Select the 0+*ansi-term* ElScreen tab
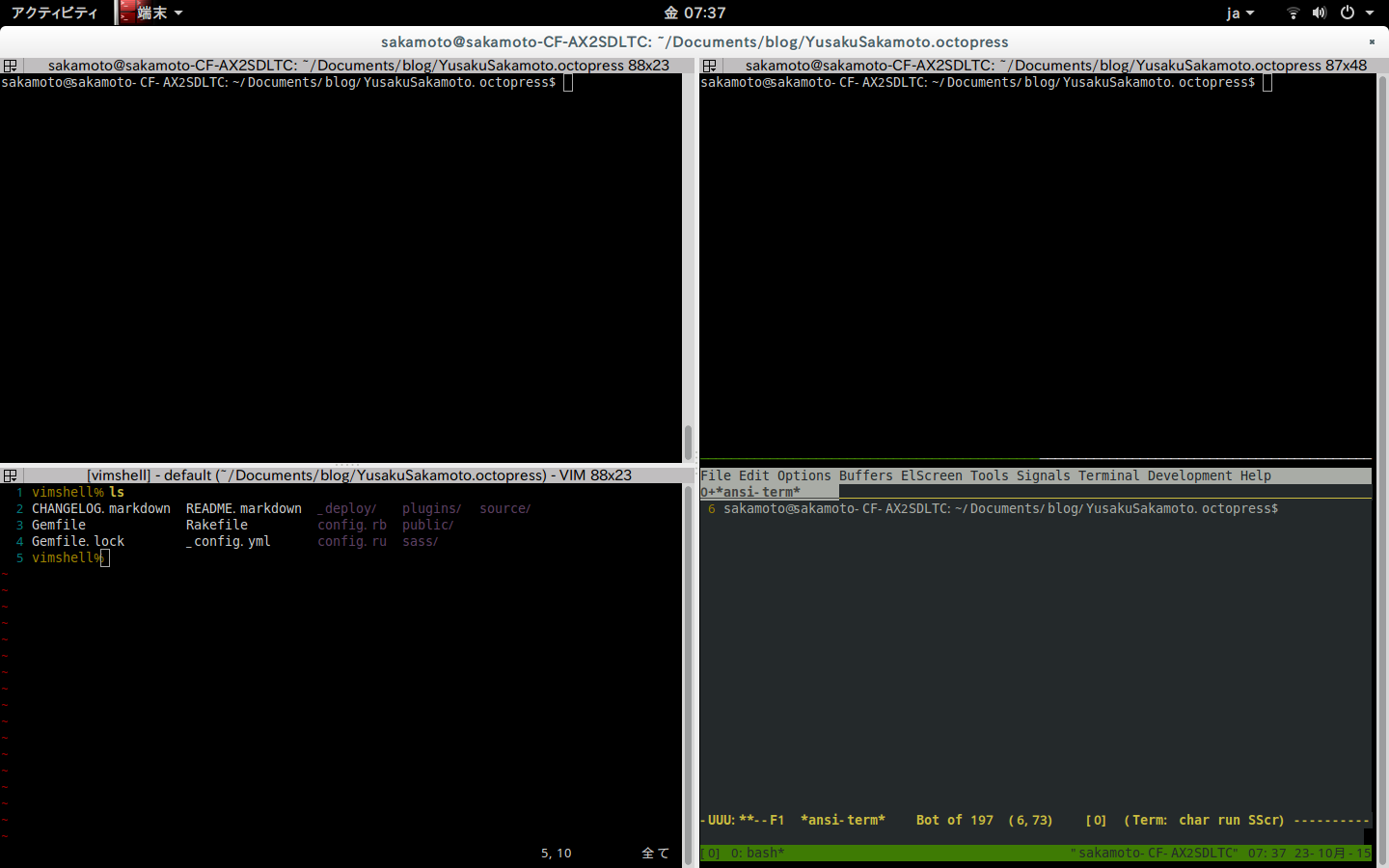The image size is (1389, 868). click(x=770, y=492)
